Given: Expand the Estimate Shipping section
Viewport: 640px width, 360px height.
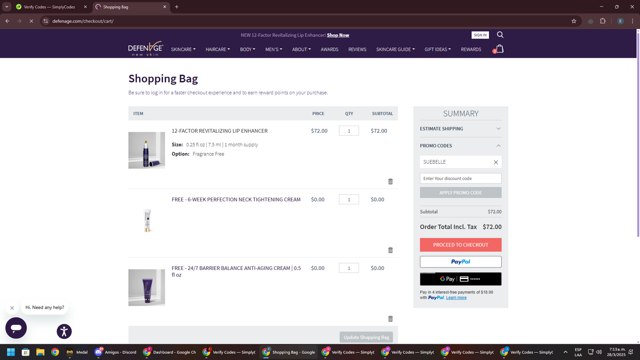Looking at the screenshot, I should tap(460, 129).
